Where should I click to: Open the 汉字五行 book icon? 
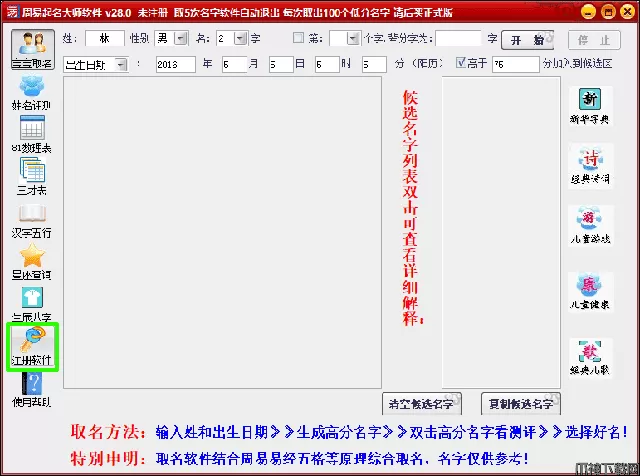32,221
